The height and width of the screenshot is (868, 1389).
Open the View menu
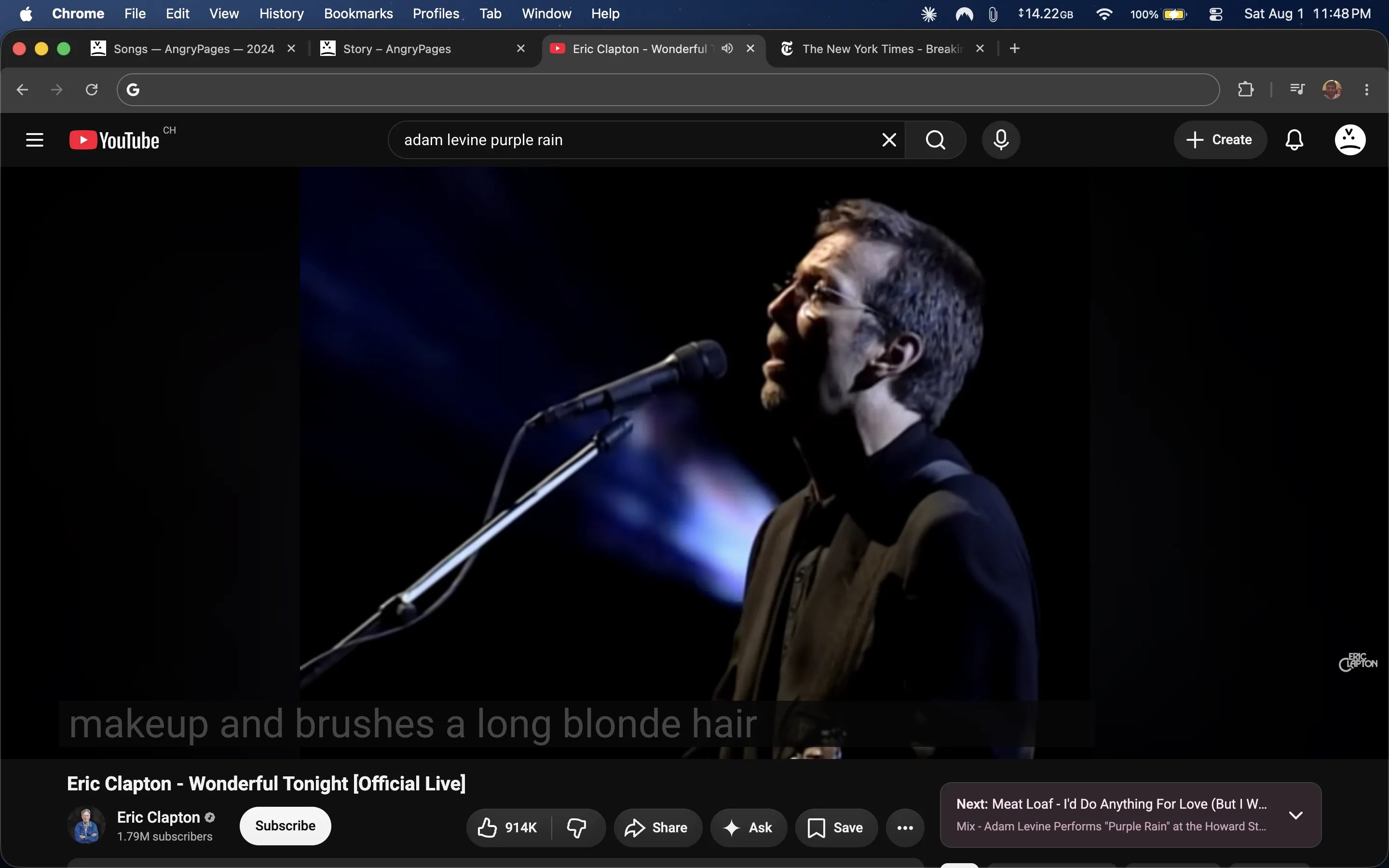pyautogui.click(x=224, y=14)
